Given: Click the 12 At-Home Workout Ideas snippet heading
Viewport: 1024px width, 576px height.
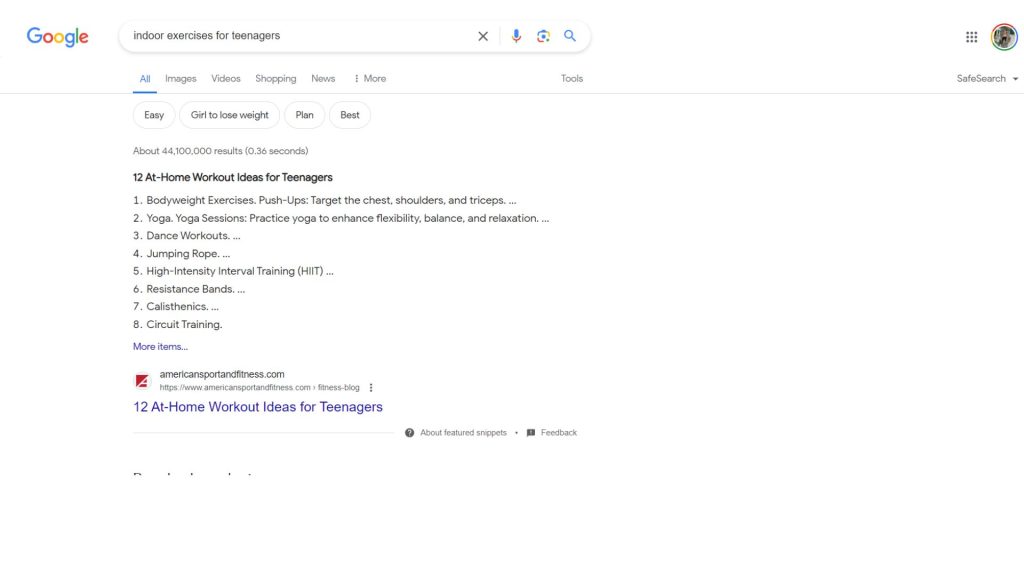Looking at the screenshot, I should 232,178.
